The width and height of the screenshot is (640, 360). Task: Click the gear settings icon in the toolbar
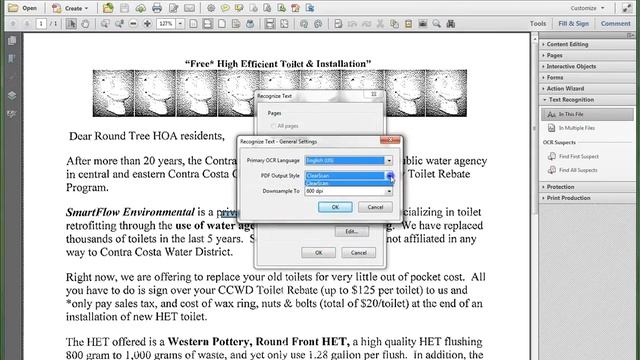pos(211,8)
